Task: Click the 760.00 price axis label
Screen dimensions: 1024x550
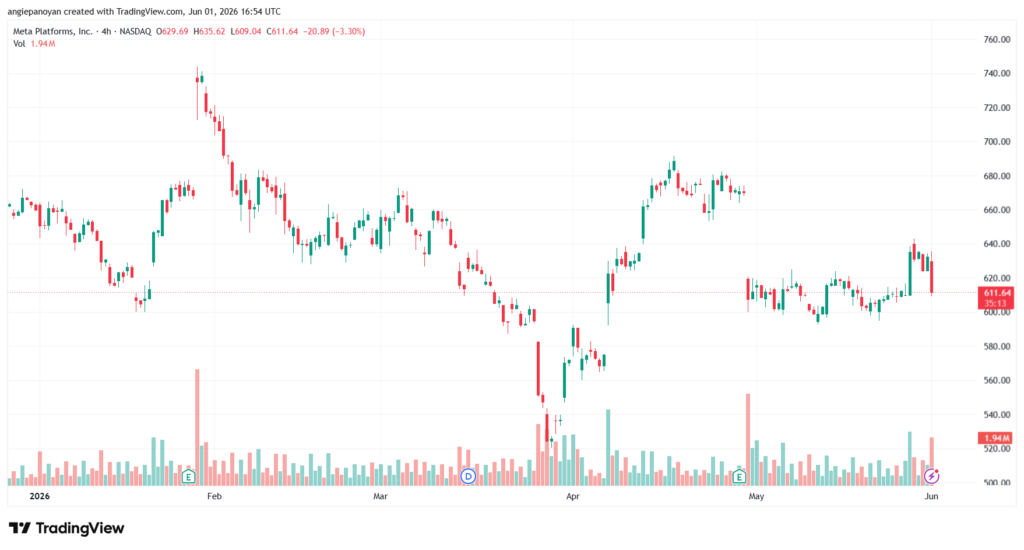Action: click(x=997, y=40)
